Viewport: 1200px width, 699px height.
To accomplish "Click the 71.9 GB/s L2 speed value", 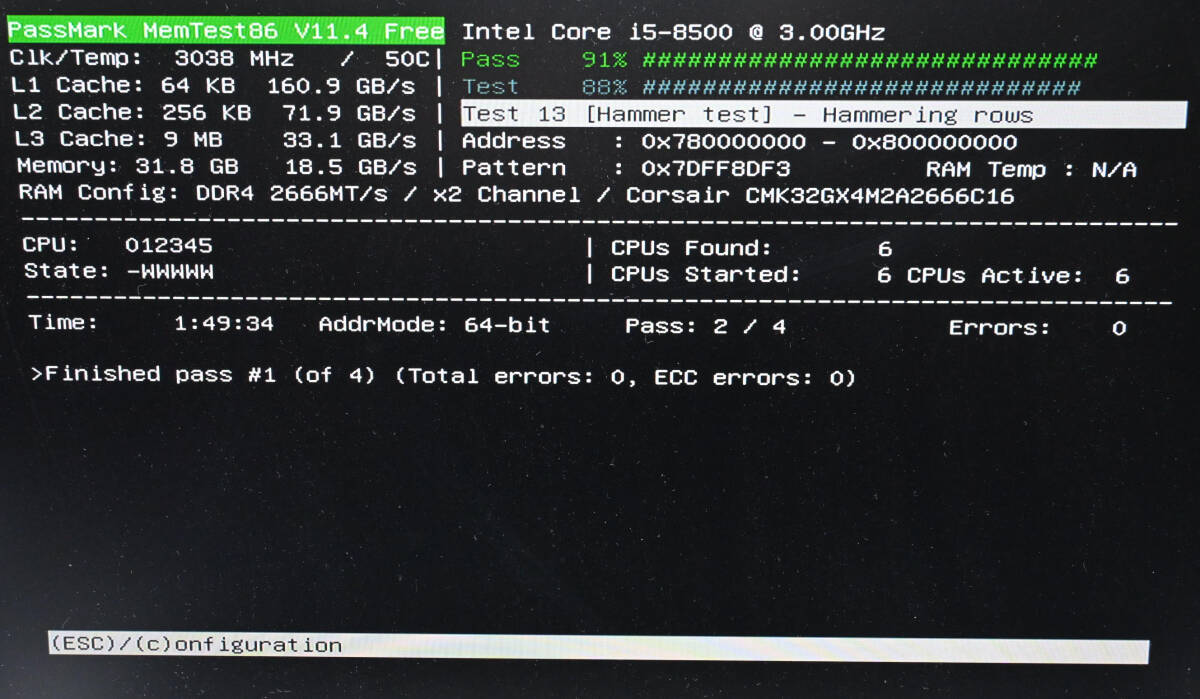I will tap(349, 112).
